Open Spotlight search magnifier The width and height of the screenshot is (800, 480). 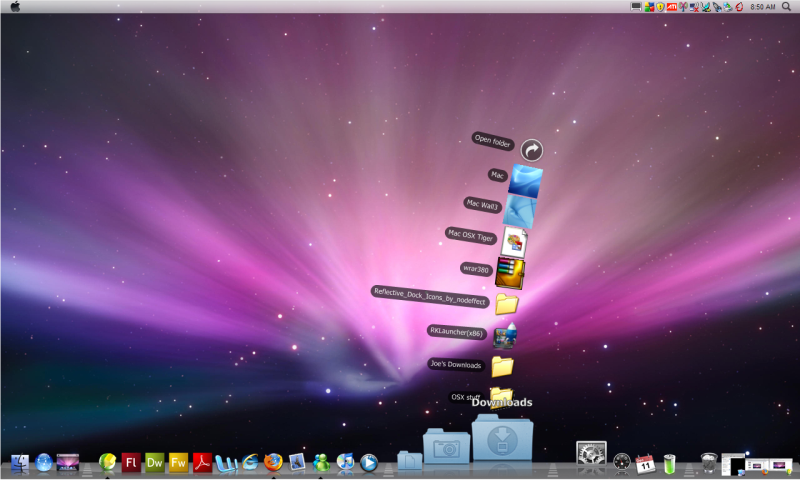point(787,7)
